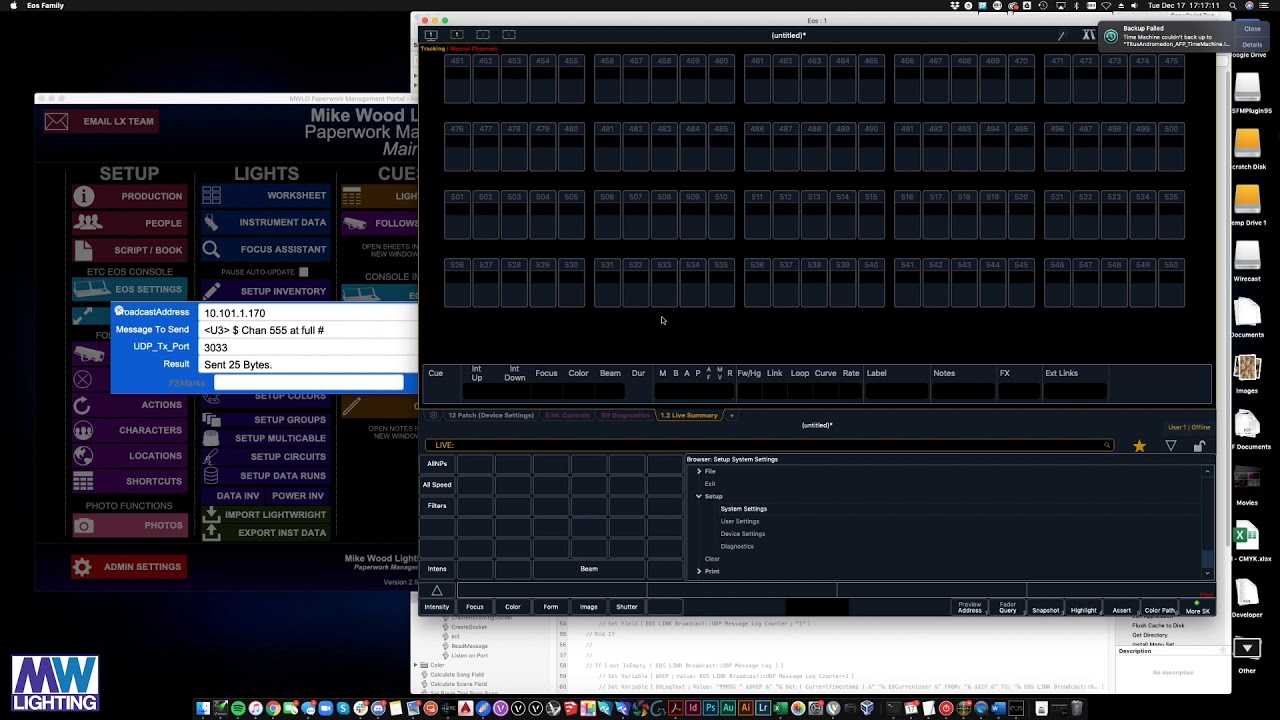Expand the Color folder in script tree

point(415,665)
